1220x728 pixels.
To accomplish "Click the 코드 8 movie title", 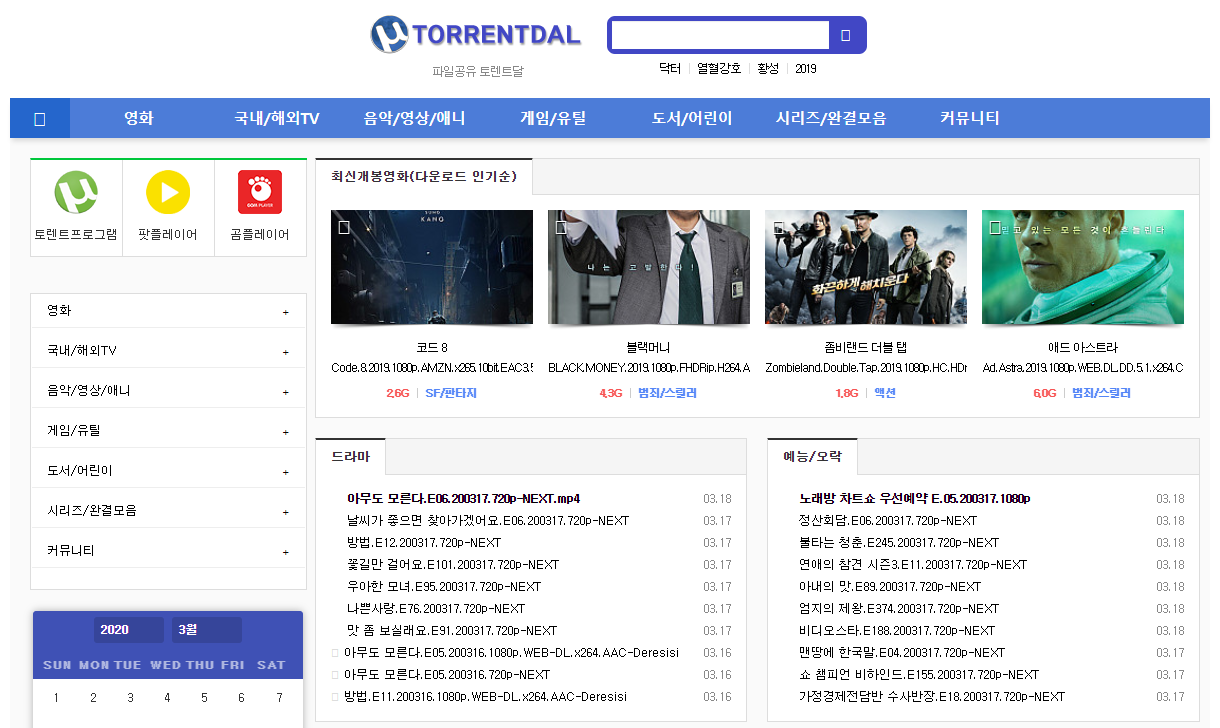I will (x=432, y=348).
